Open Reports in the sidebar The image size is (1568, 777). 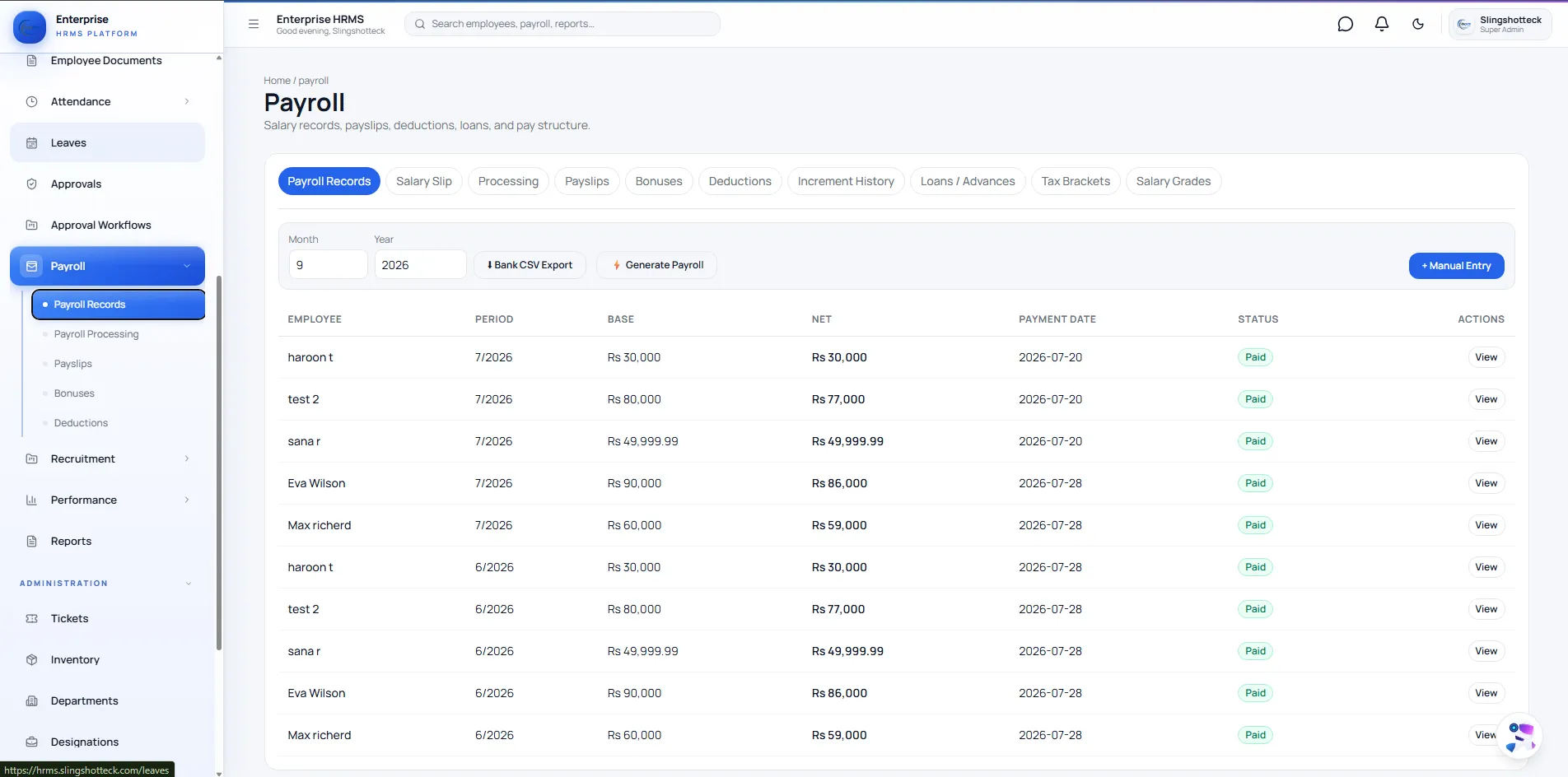pyautogui.click(x=108, y=542)
